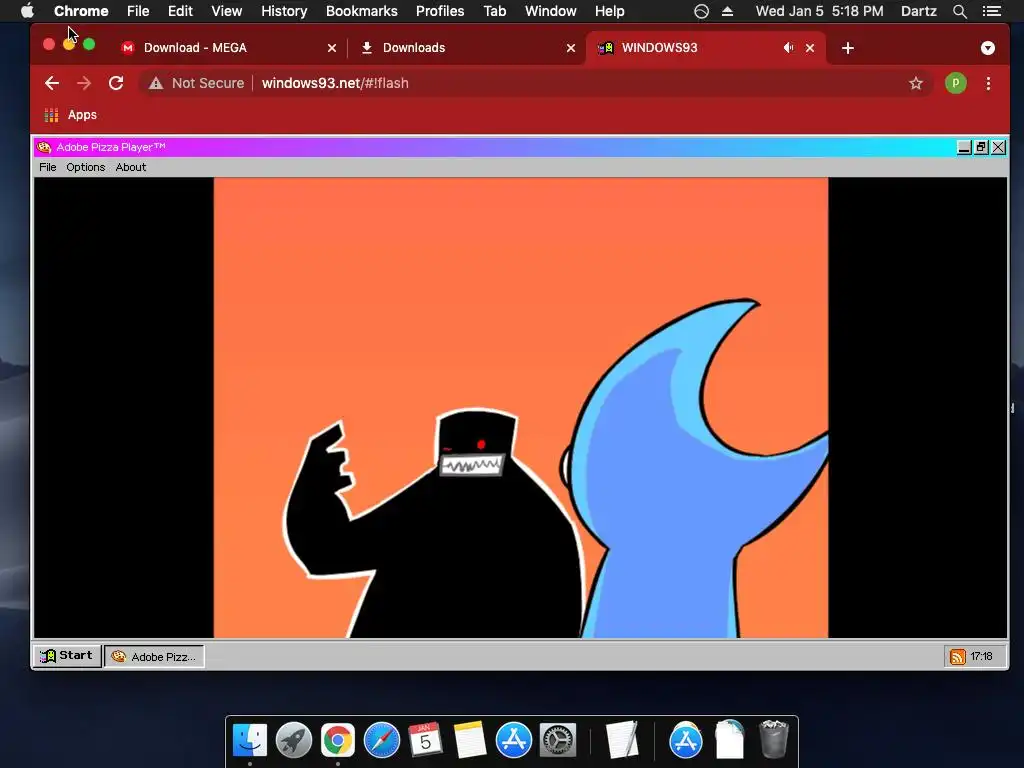This screenshot has width=1024, height=768.
Task: Open the Apps bookmarks shortcut
Action: (x=71, y=115)
